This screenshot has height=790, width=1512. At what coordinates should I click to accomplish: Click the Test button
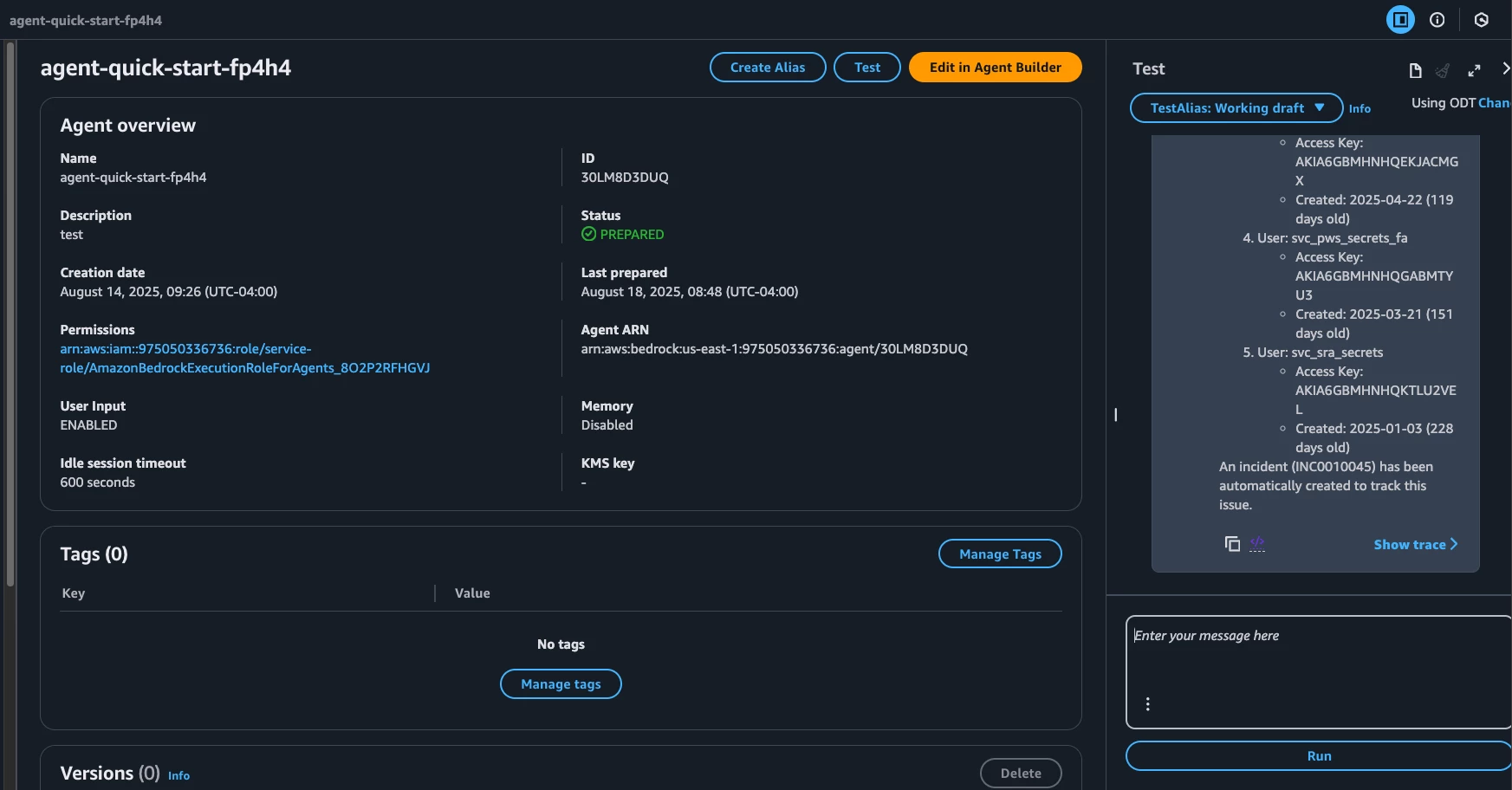point(867,68)
